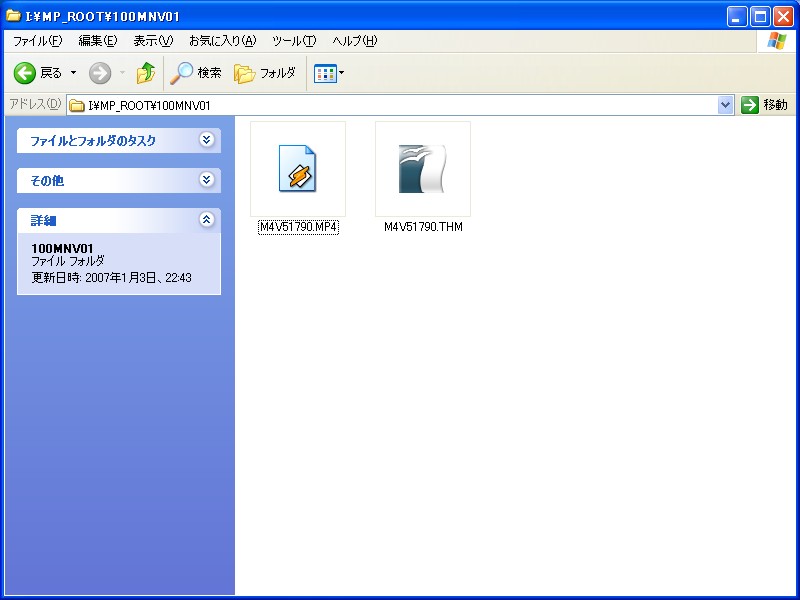
Task: Click the 移動 go button
Action: pyautogui.click(x=765, y=105)
